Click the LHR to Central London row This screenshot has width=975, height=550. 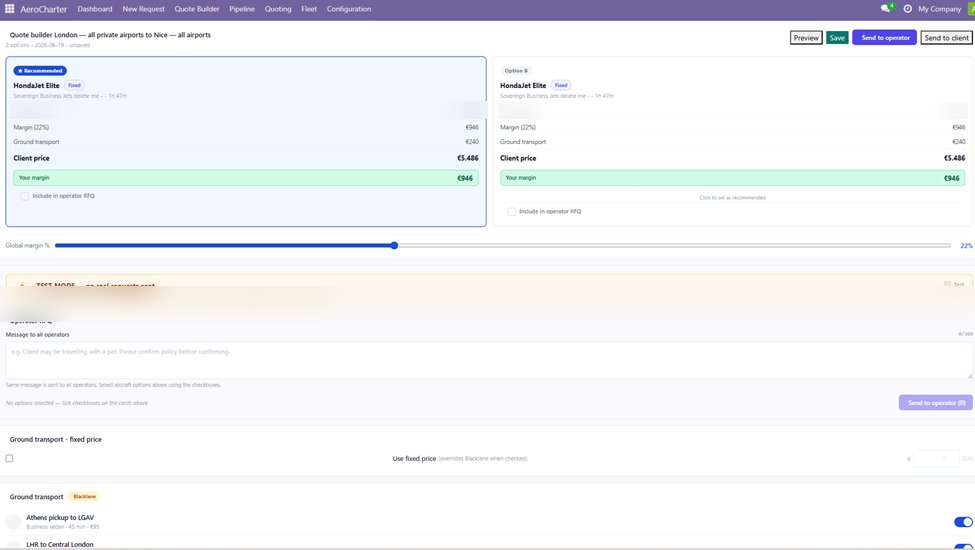(489, 544)
